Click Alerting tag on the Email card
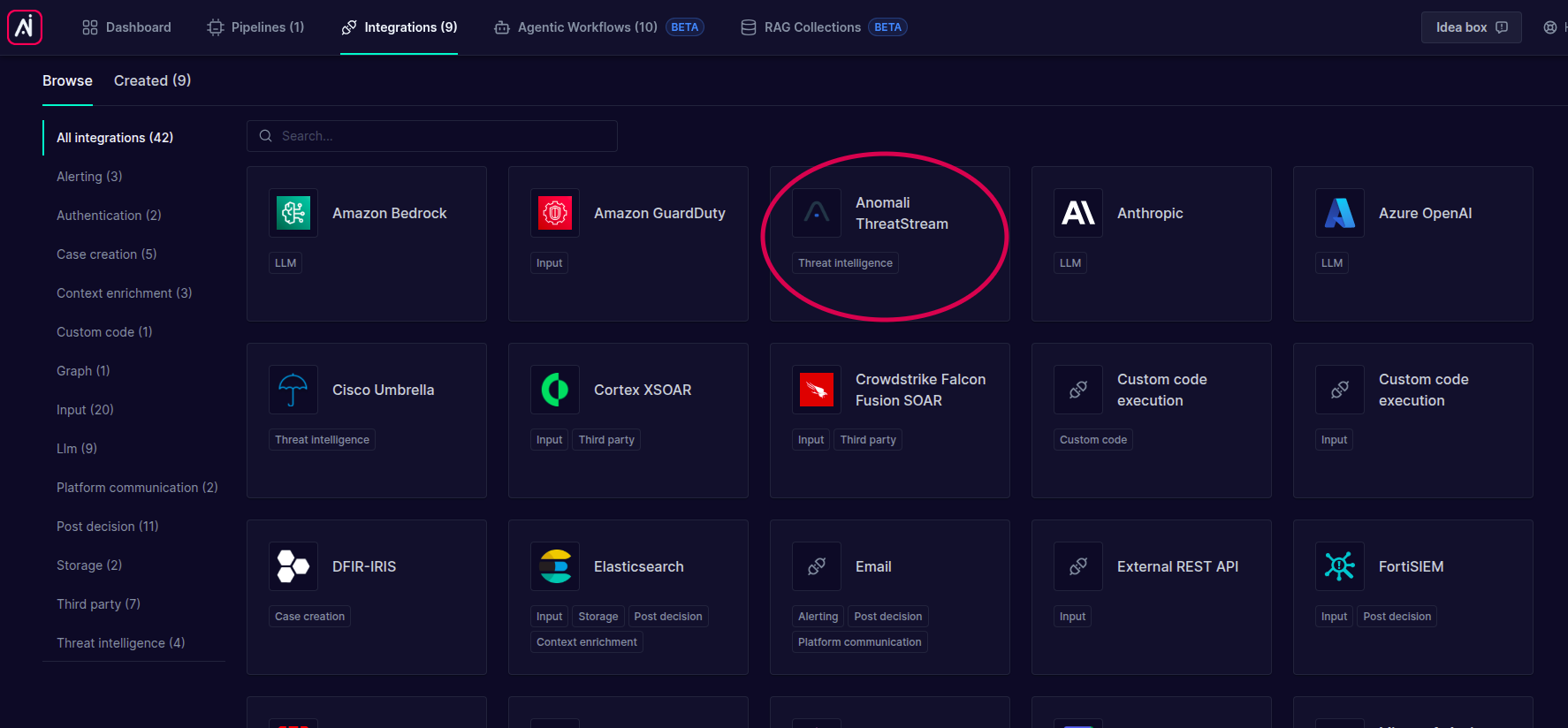Screen dimensions: 1568x728 tap(818, 617)
